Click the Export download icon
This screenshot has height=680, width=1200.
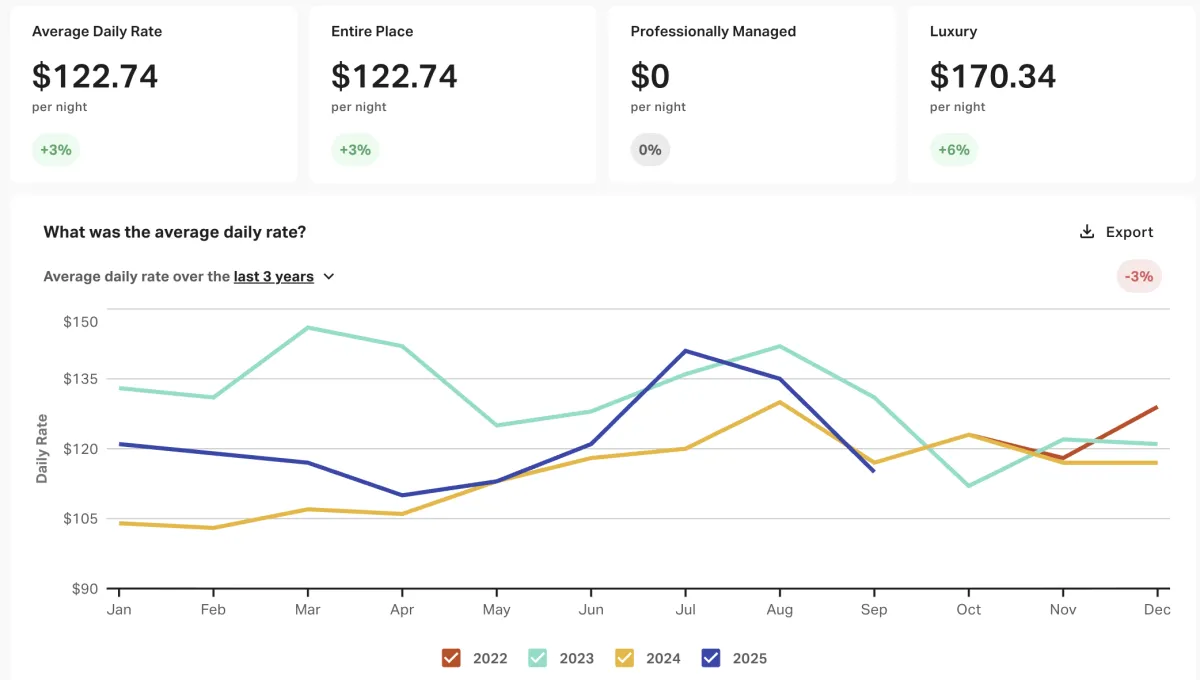pyautogui.click(x=1087, y=232)
